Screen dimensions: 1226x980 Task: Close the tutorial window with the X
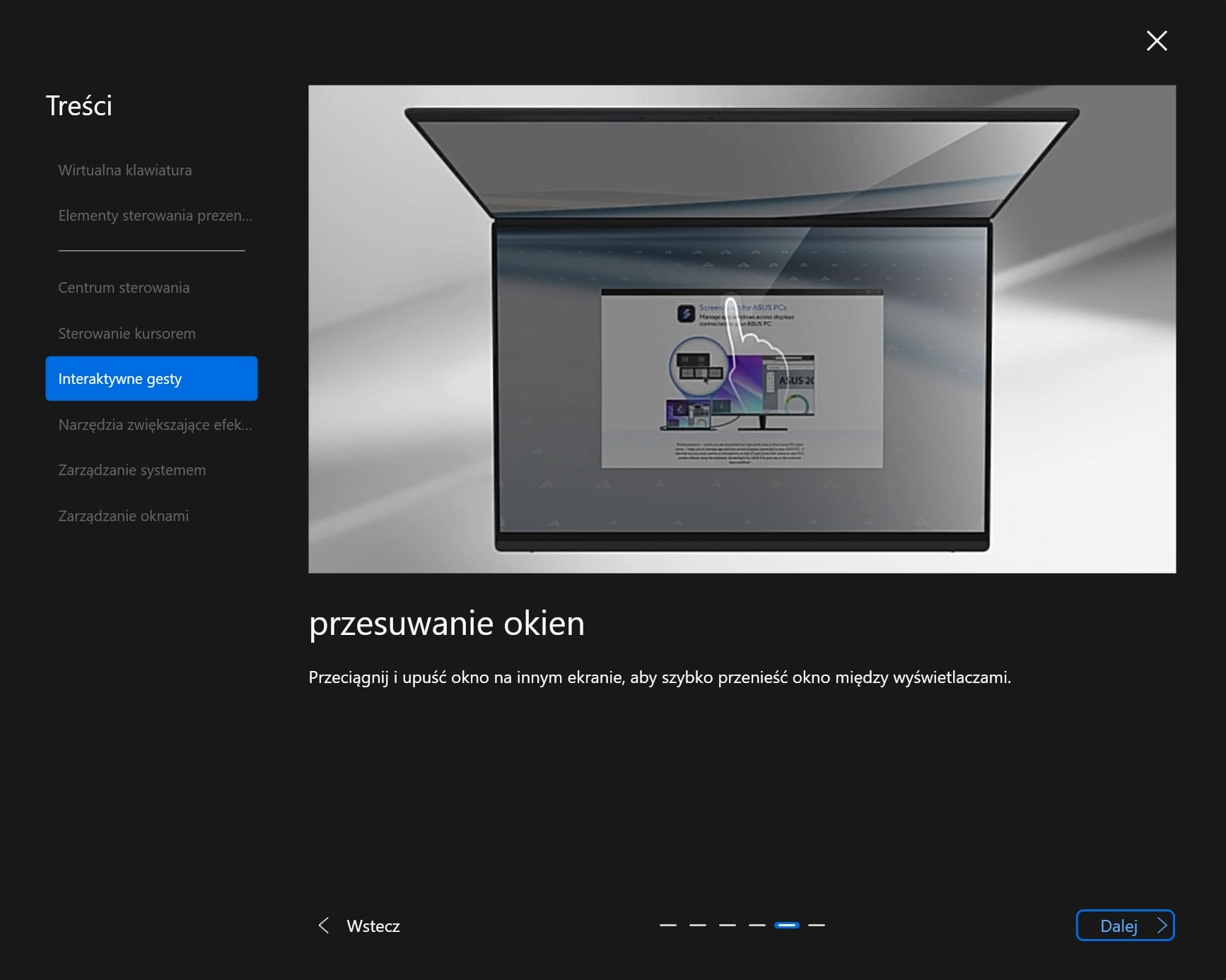[x=1156, y=41]
